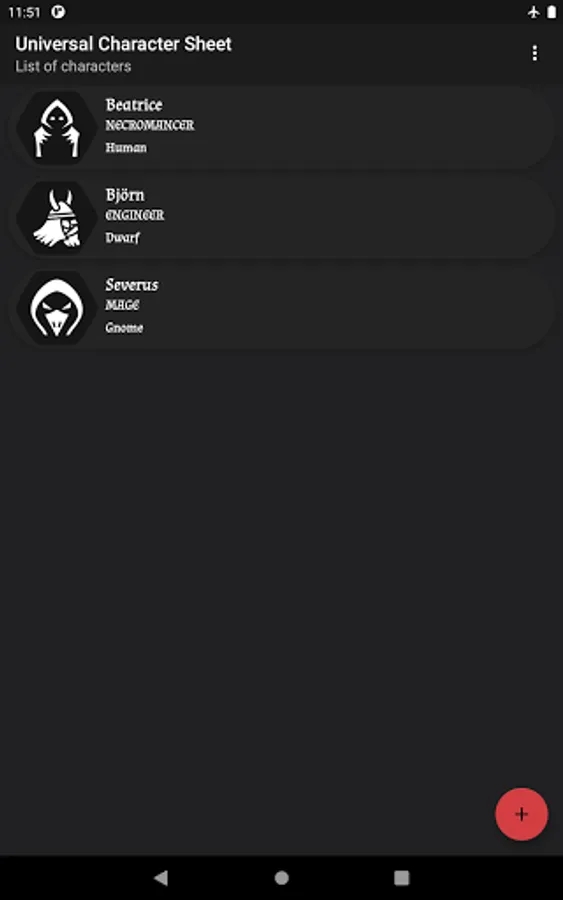Tap the List of characters subtitle
This screenshot has width=563, height=900.
coord(73,67)
